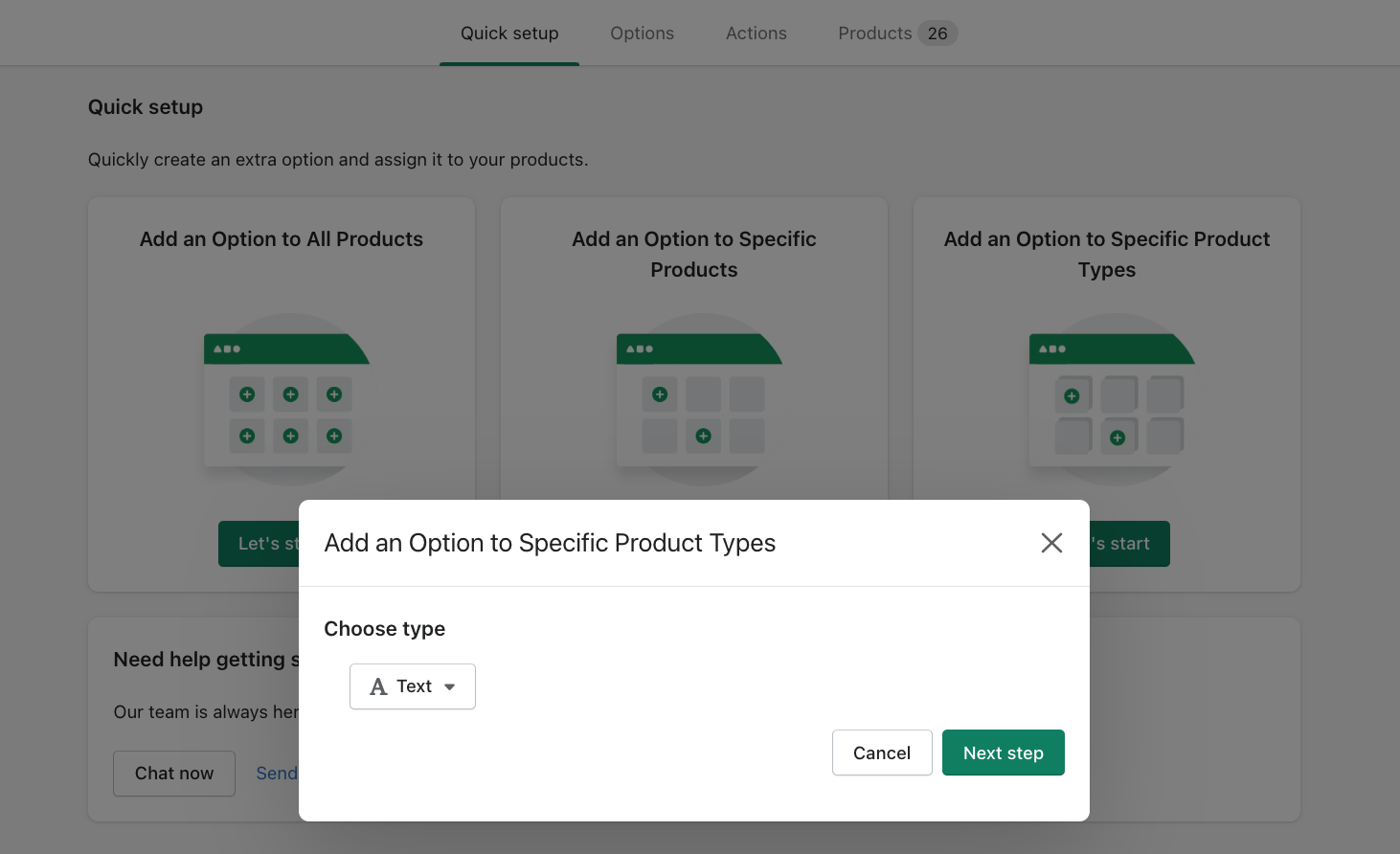
Task: Click Let's start under All Products card
Action: pos(259,544)
